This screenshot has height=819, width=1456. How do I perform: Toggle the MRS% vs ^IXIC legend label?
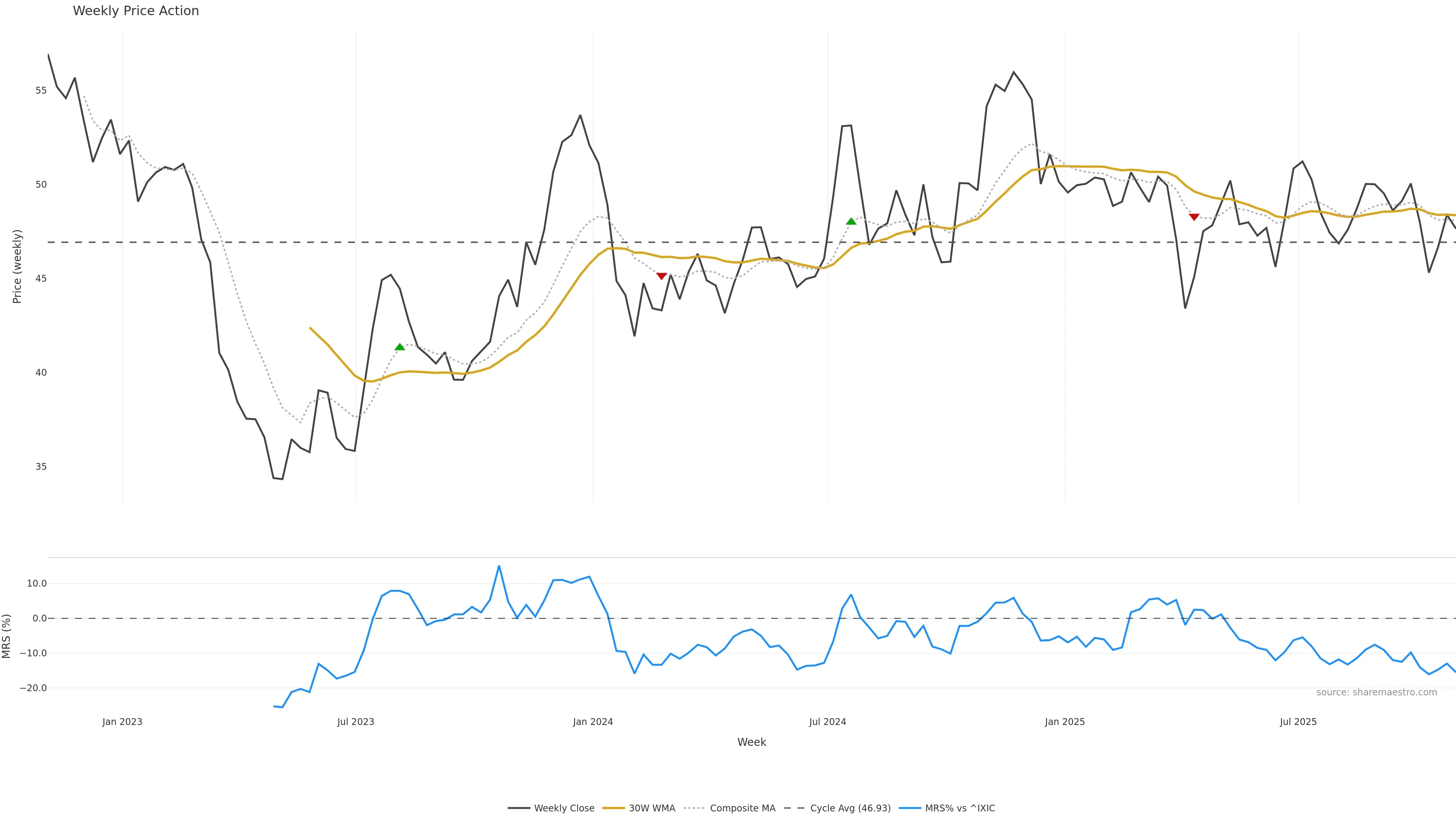960,808
